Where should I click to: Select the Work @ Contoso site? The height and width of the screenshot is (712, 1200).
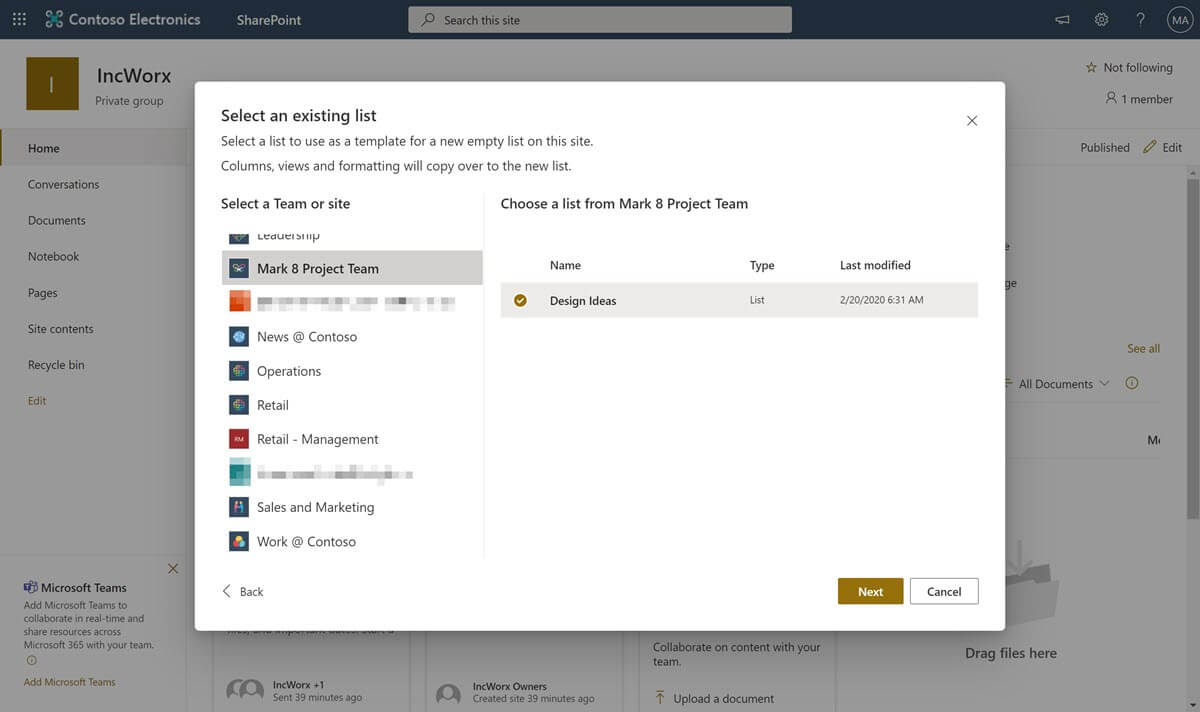(x=352, y=541)
